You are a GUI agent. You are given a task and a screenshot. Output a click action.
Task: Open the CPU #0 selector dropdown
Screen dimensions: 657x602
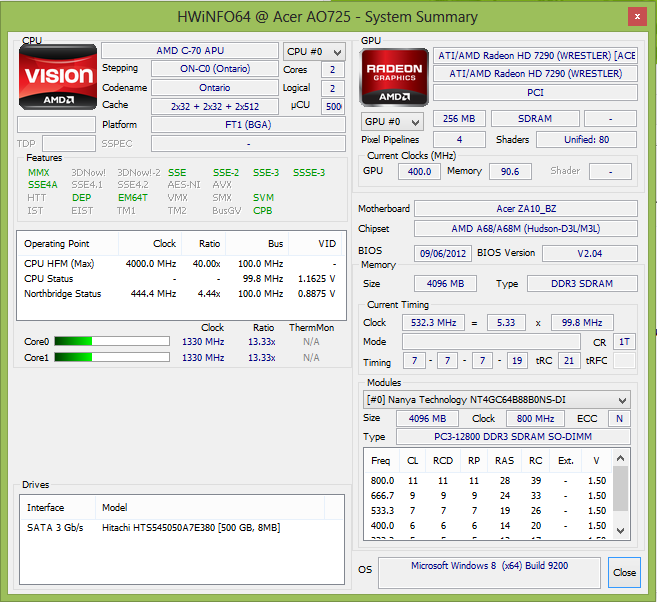tap(314, 52)
